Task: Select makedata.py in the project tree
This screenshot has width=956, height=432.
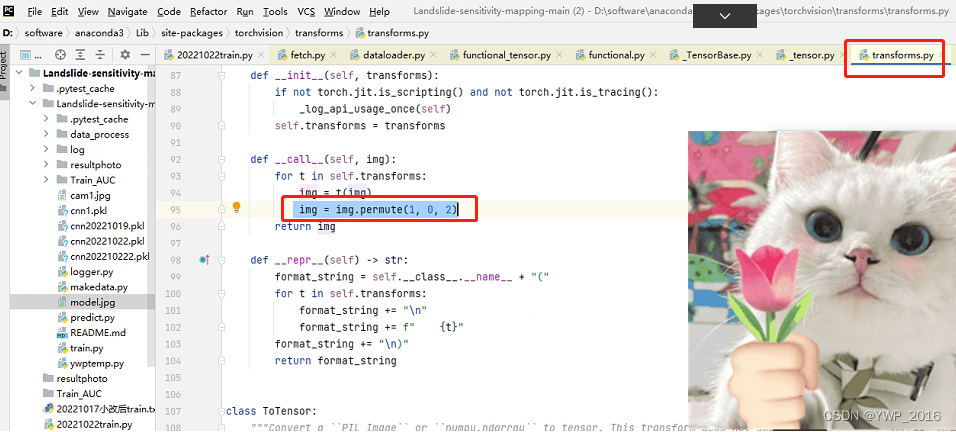Action: 92,287
